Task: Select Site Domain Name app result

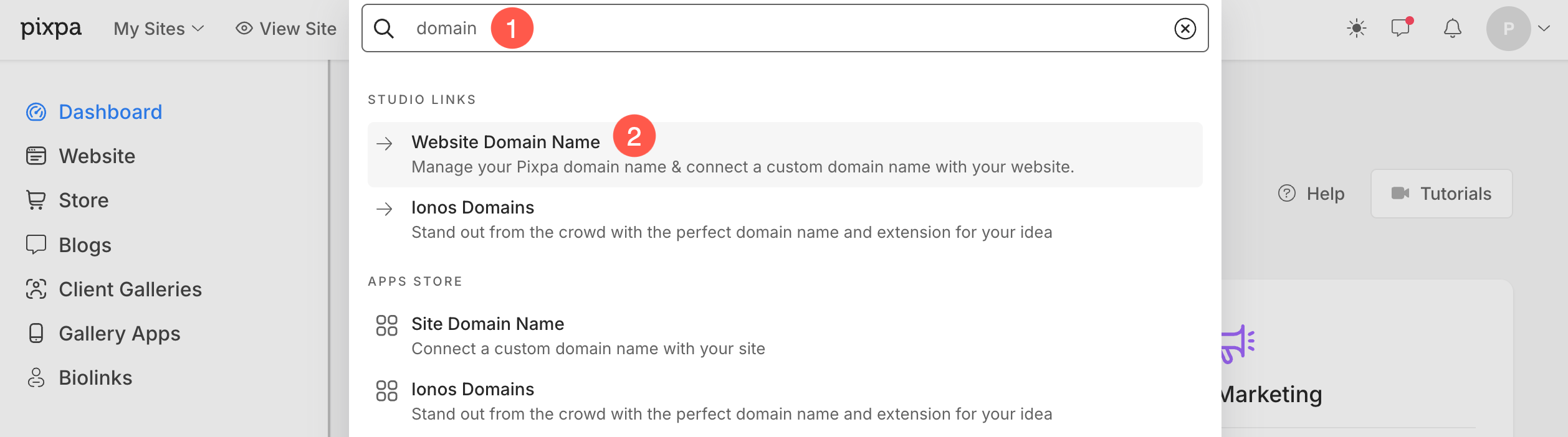Action: pos(487,324)
